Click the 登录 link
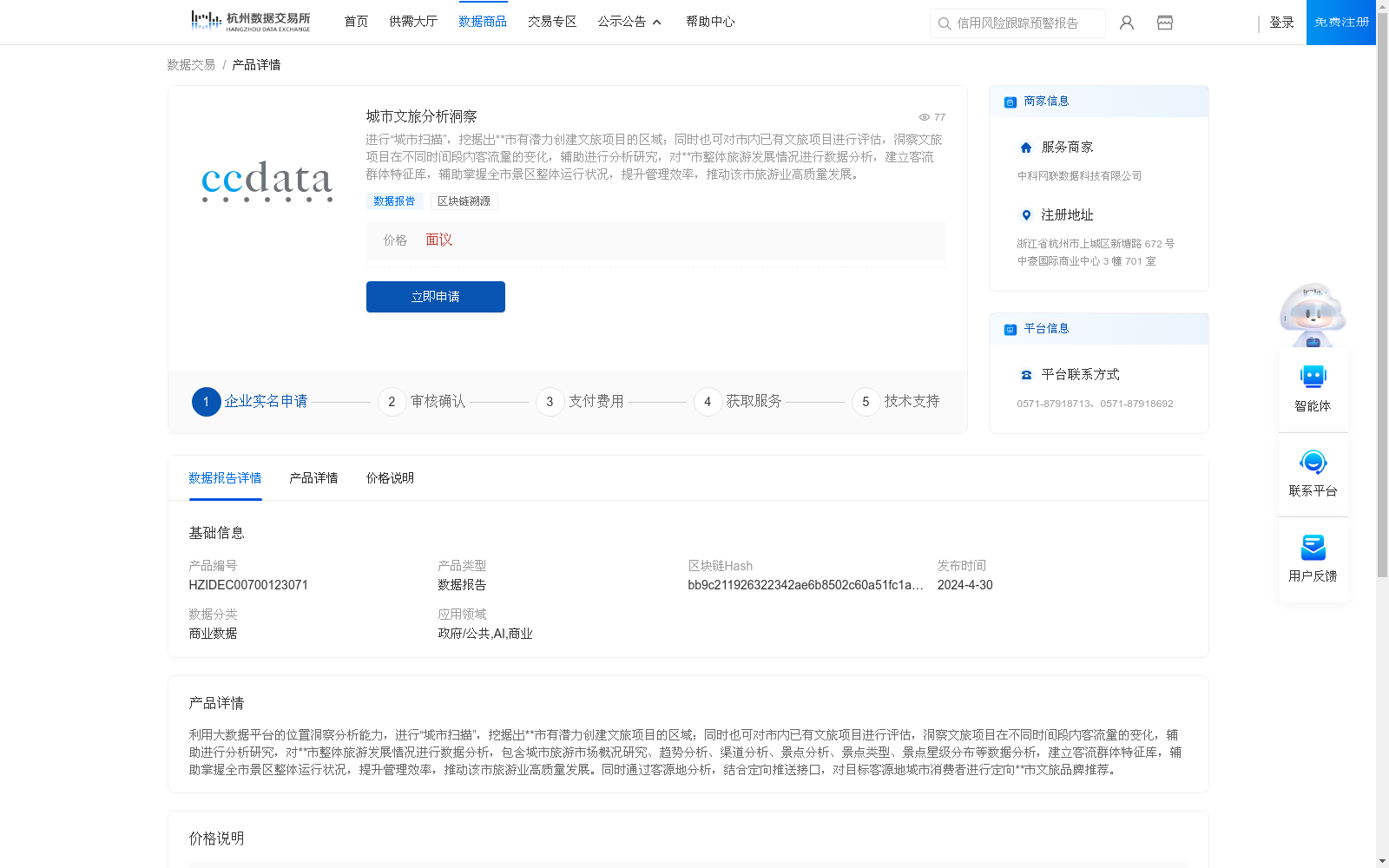The height and width of the screenshot is (868, 1389). [1281, 23]
